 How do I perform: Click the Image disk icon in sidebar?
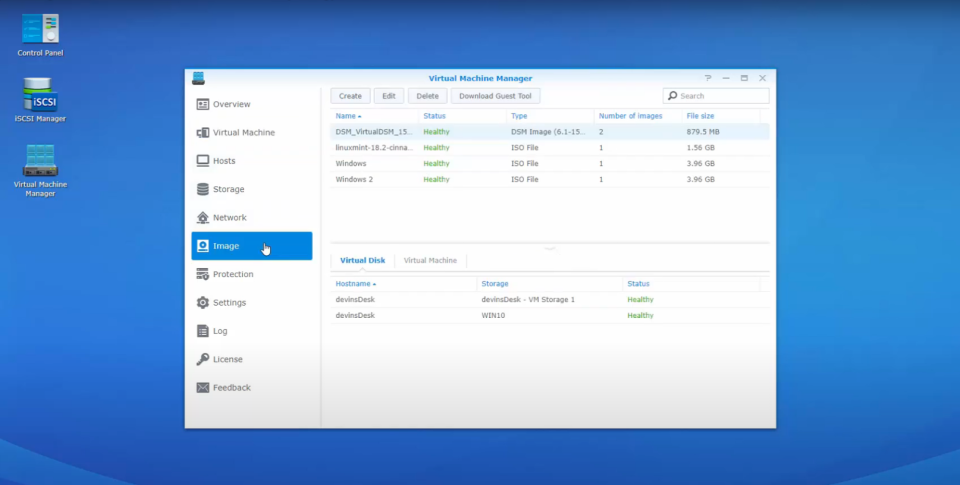click(203, 246)
